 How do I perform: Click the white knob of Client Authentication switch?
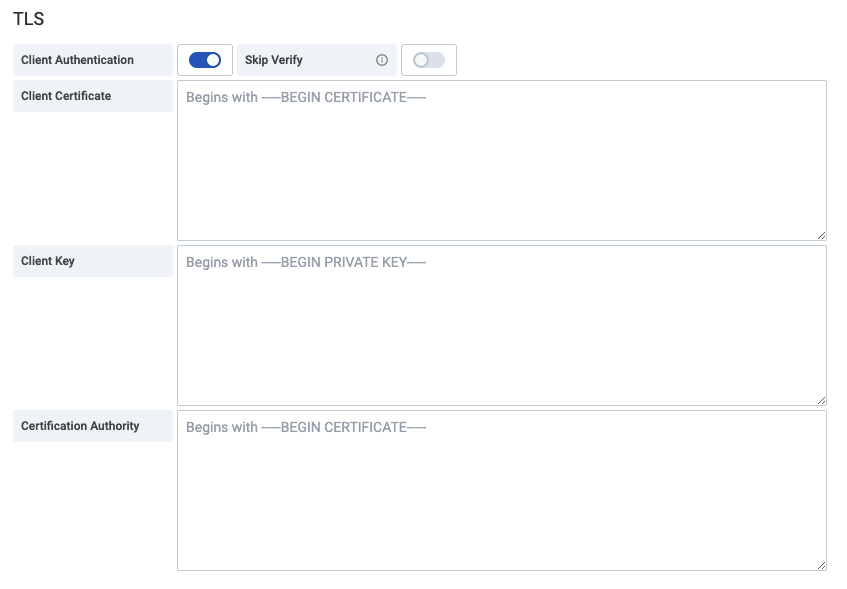[x=213, y=60]
